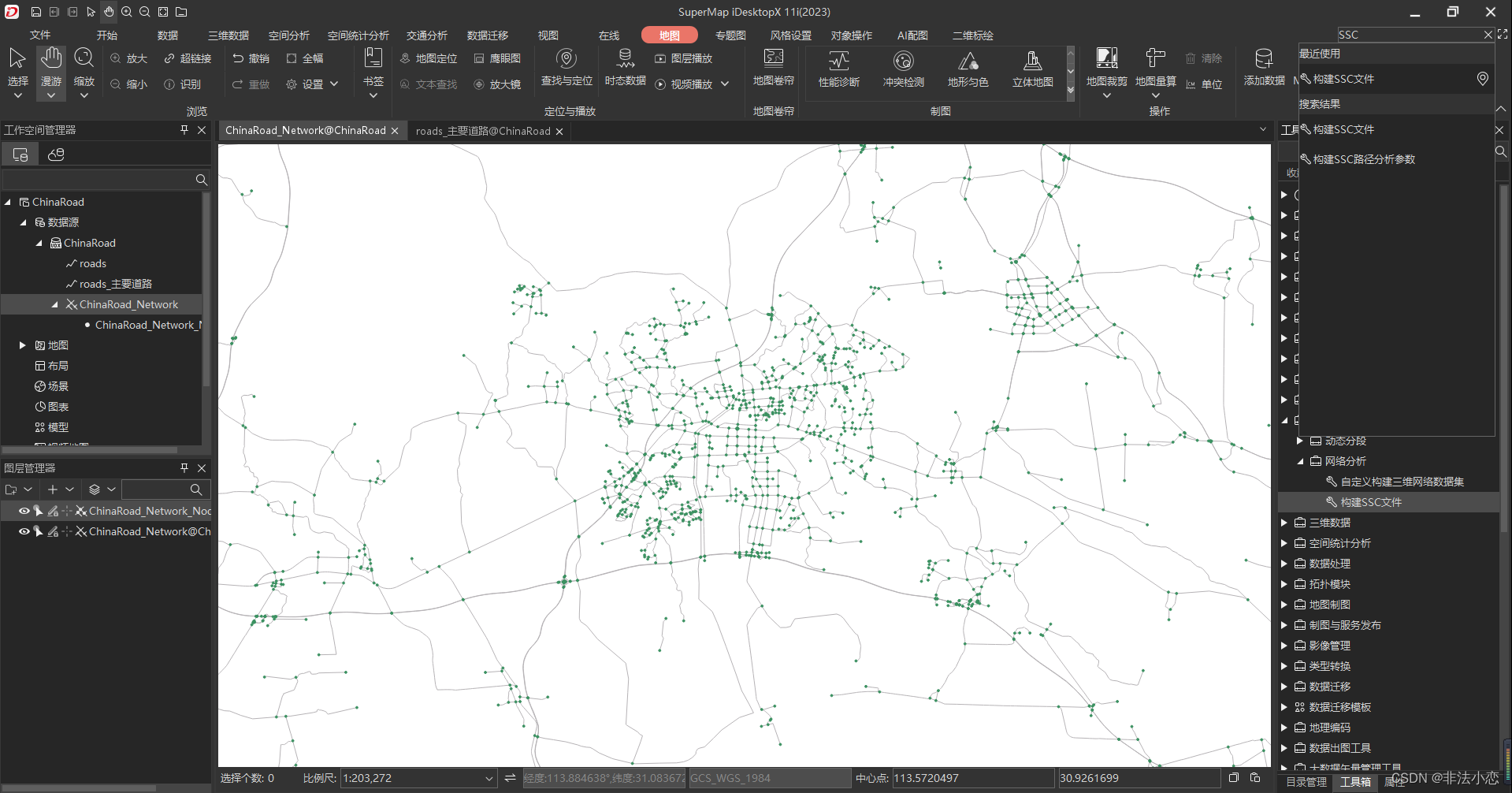Click the 撤销 undo button
Screen dimensions: 1512x793
click(x=251, y=58)
